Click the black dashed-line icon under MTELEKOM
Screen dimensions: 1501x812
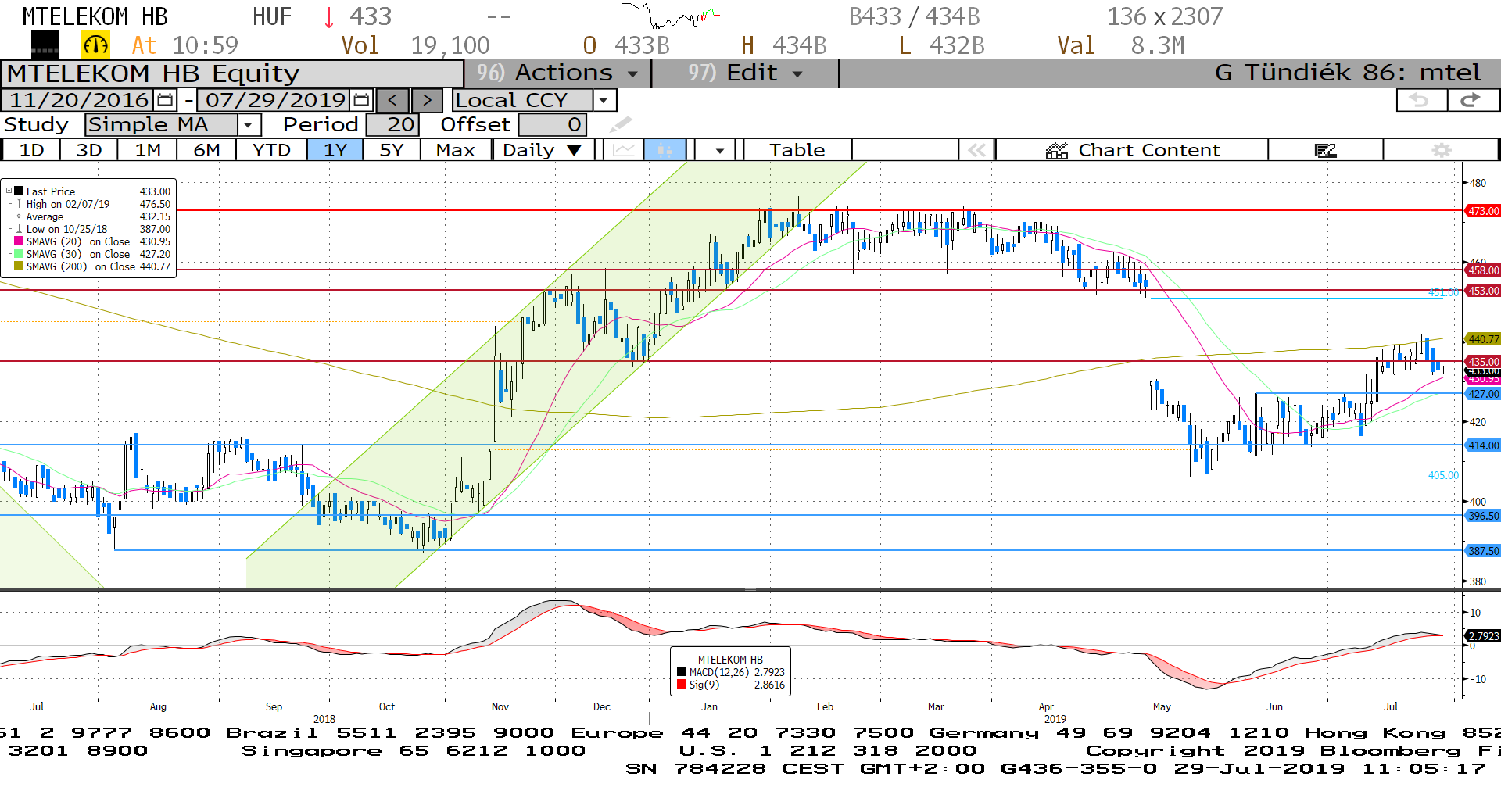point(45,45)
